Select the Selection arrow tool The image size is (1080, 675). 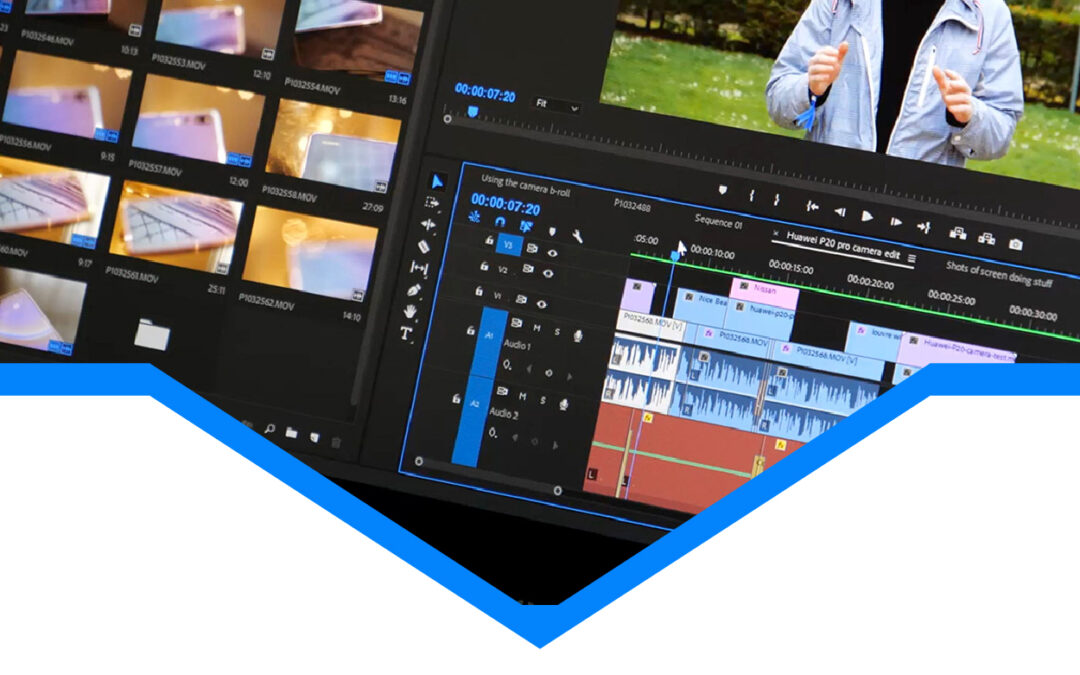point(437,181)
